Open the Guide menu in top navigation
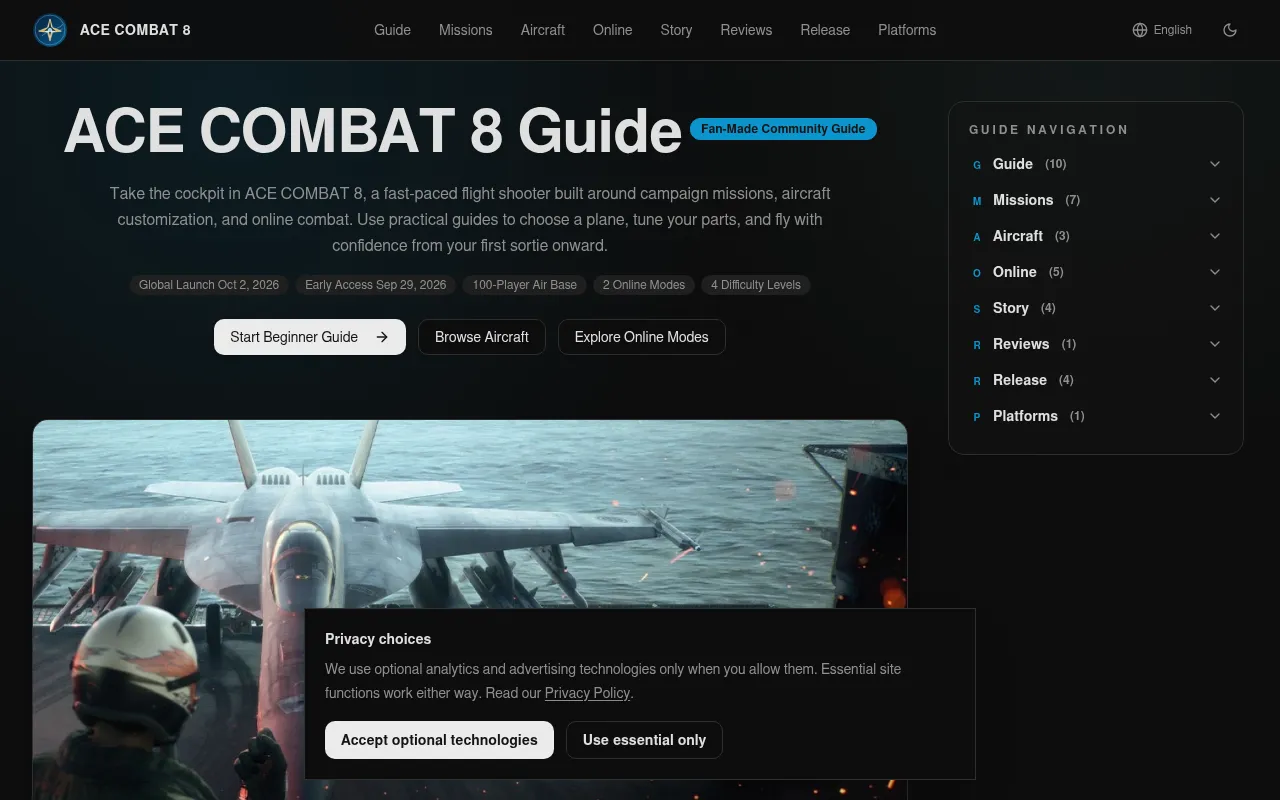This screenshot has width=1280, height=800. [392, 30]
